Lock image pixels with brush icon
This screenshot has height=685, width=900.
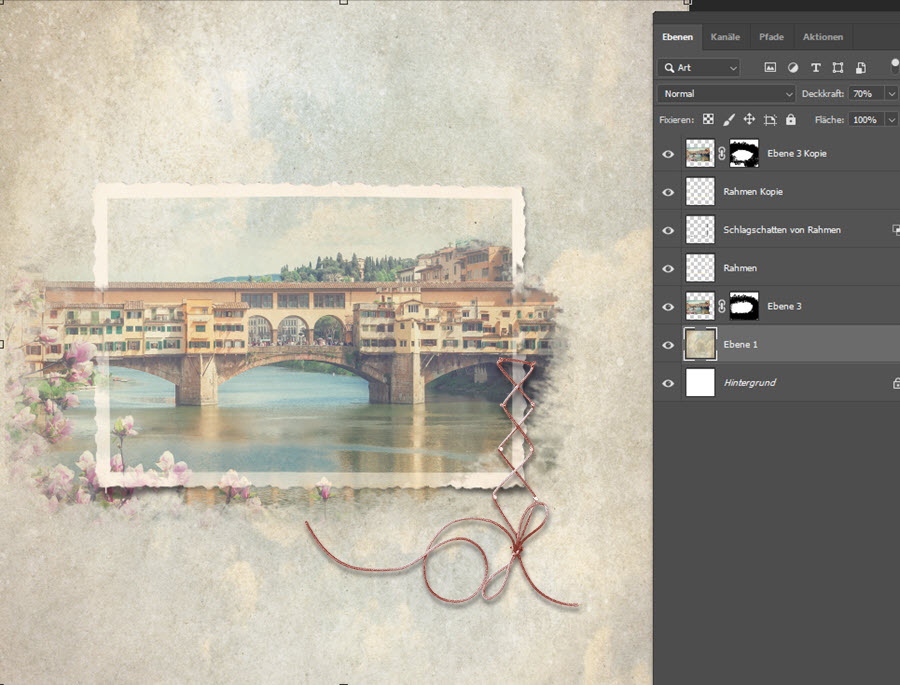point(729,119)
